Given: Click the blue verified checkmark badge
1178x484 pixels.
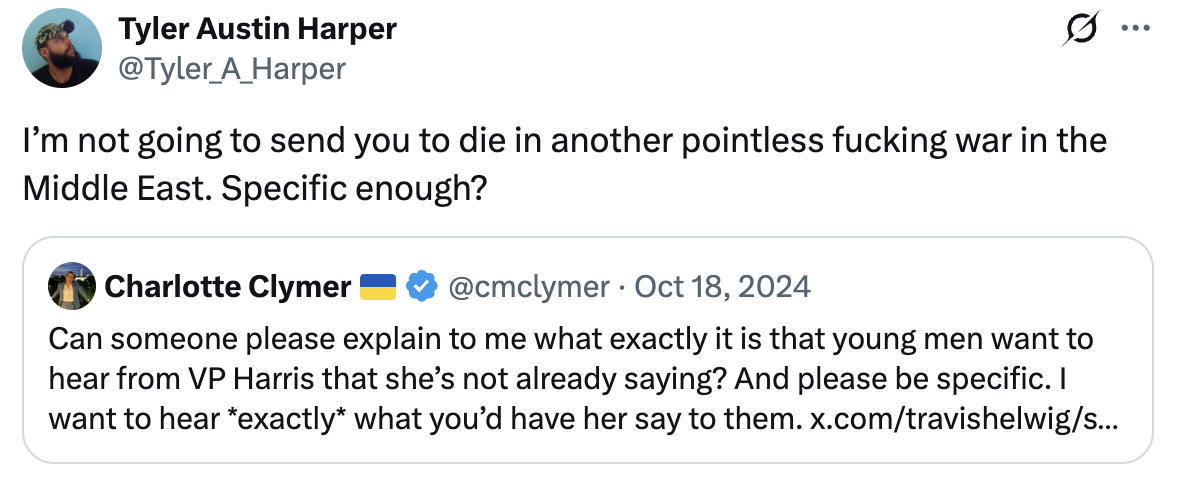Looking at the screenshot, I should click(x=422, y=288).
